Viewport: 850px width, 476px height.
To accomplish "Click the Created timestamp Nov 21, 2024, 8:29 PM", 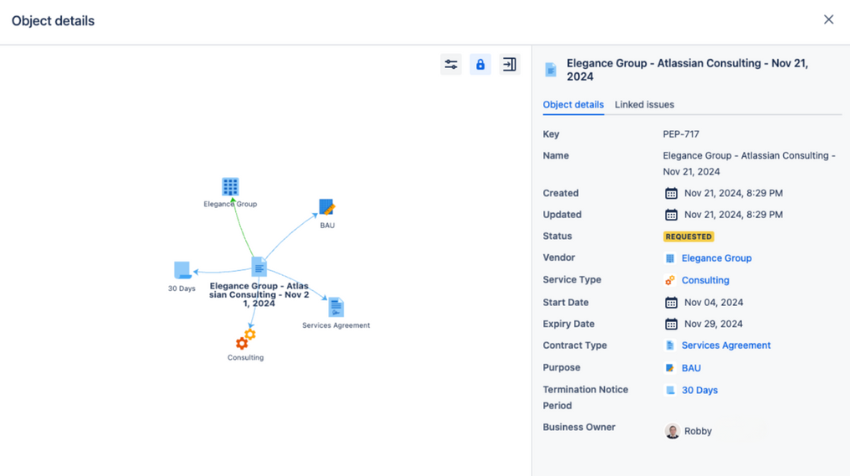I will 733,193.
